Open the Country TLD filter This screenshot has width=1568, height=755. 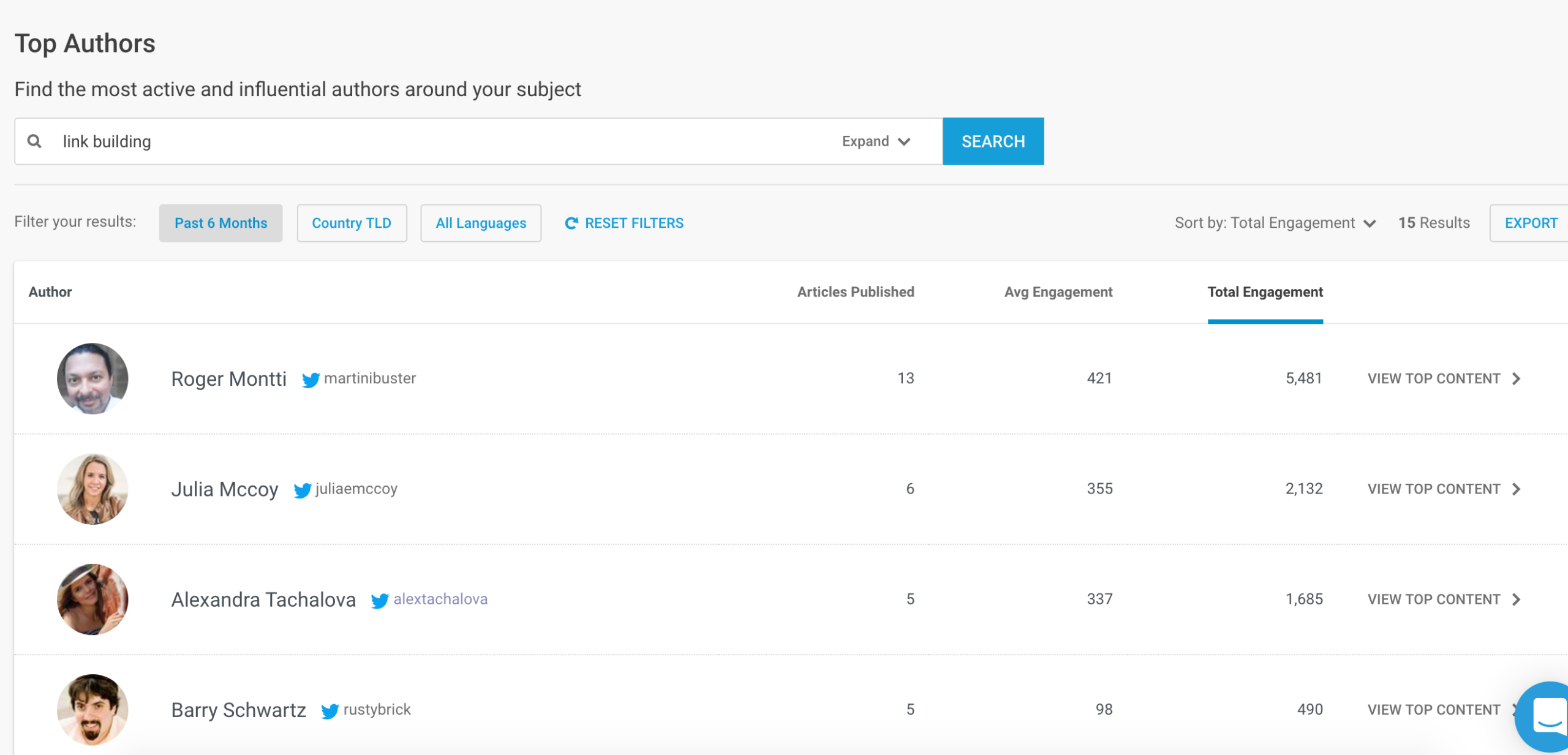coord(352,223)
